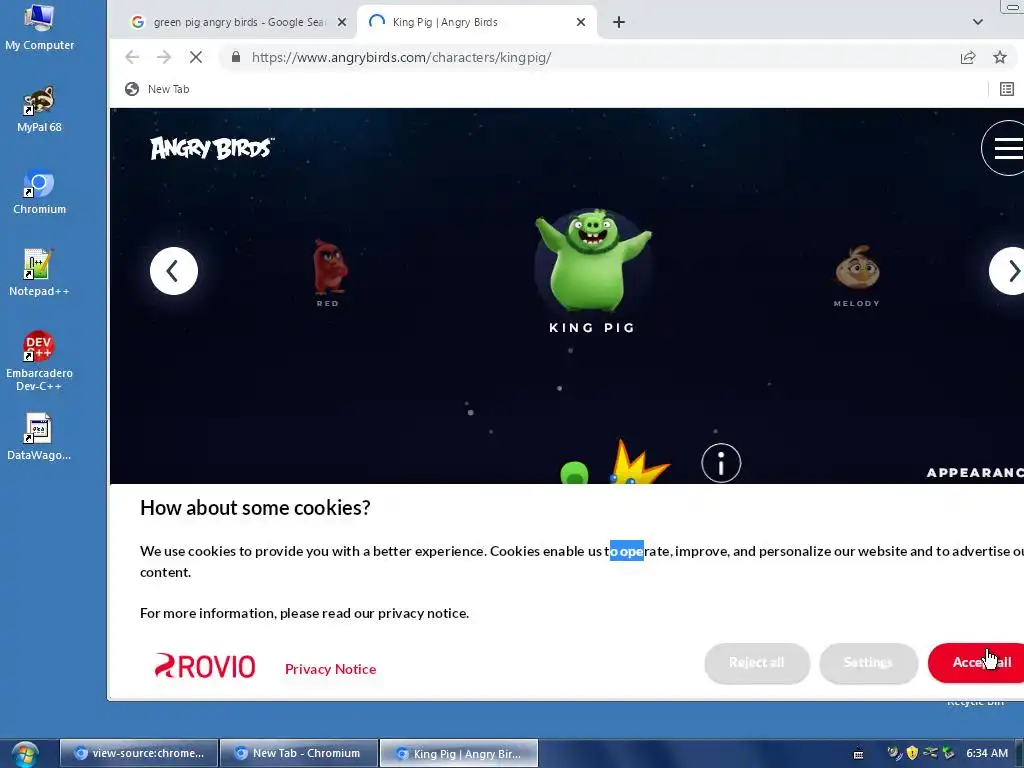1024x768 pixels.
Task: Click the browser forward arrow
Action: pos(163,57)
